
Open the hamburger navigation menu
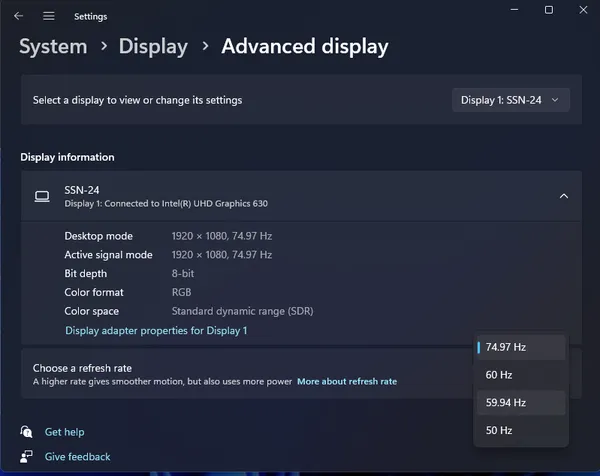pos(49,16)
